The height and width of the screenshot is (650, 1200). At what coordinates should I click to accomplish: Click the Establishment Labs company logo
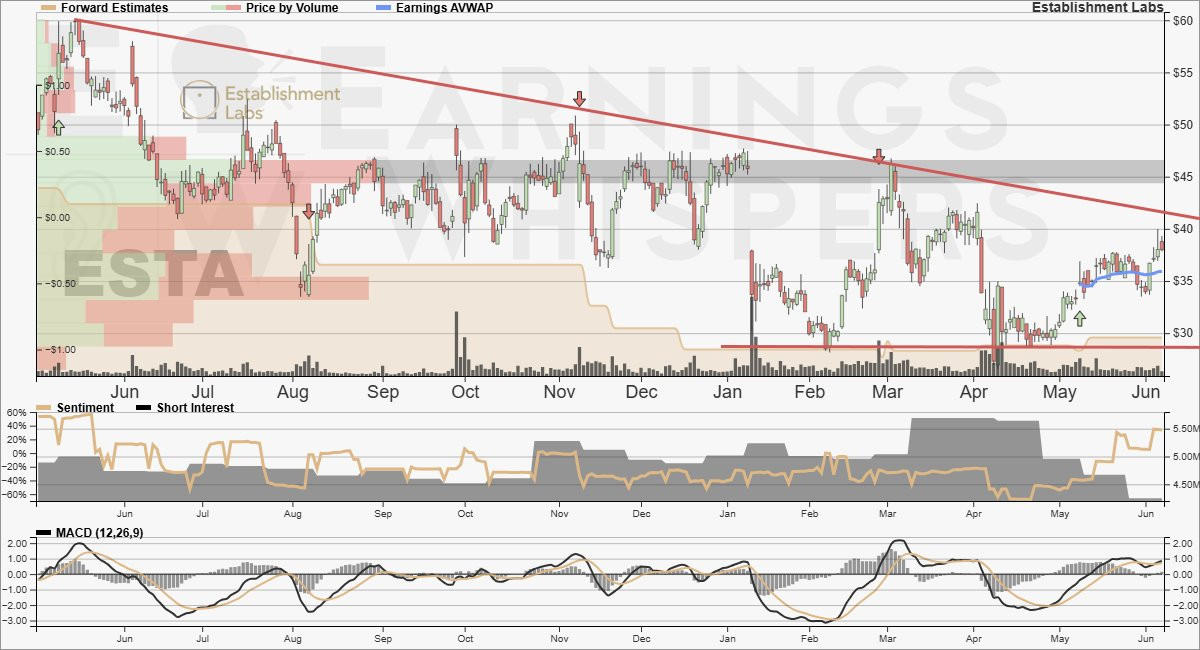tap(260, 101)
